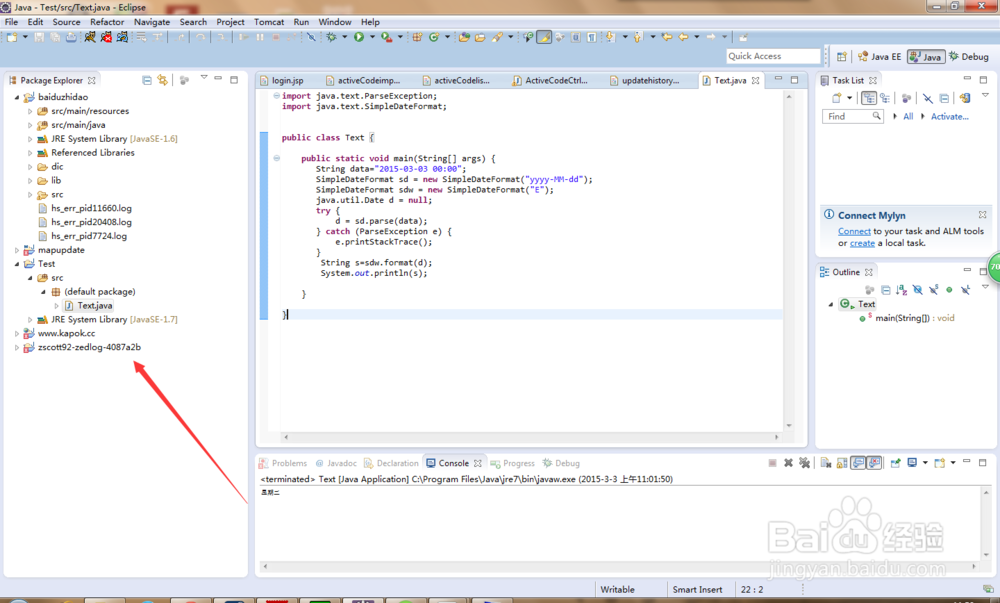This screenshot has height=603, width=1000.
Task: Open New Task dropdown arrow in Task List
Action: (849, 98)
